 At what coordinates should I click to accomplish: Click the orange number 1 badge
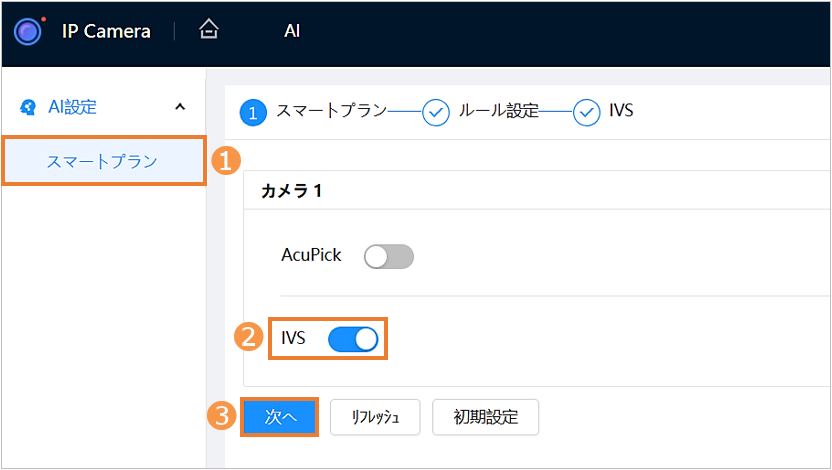point(229,159)
